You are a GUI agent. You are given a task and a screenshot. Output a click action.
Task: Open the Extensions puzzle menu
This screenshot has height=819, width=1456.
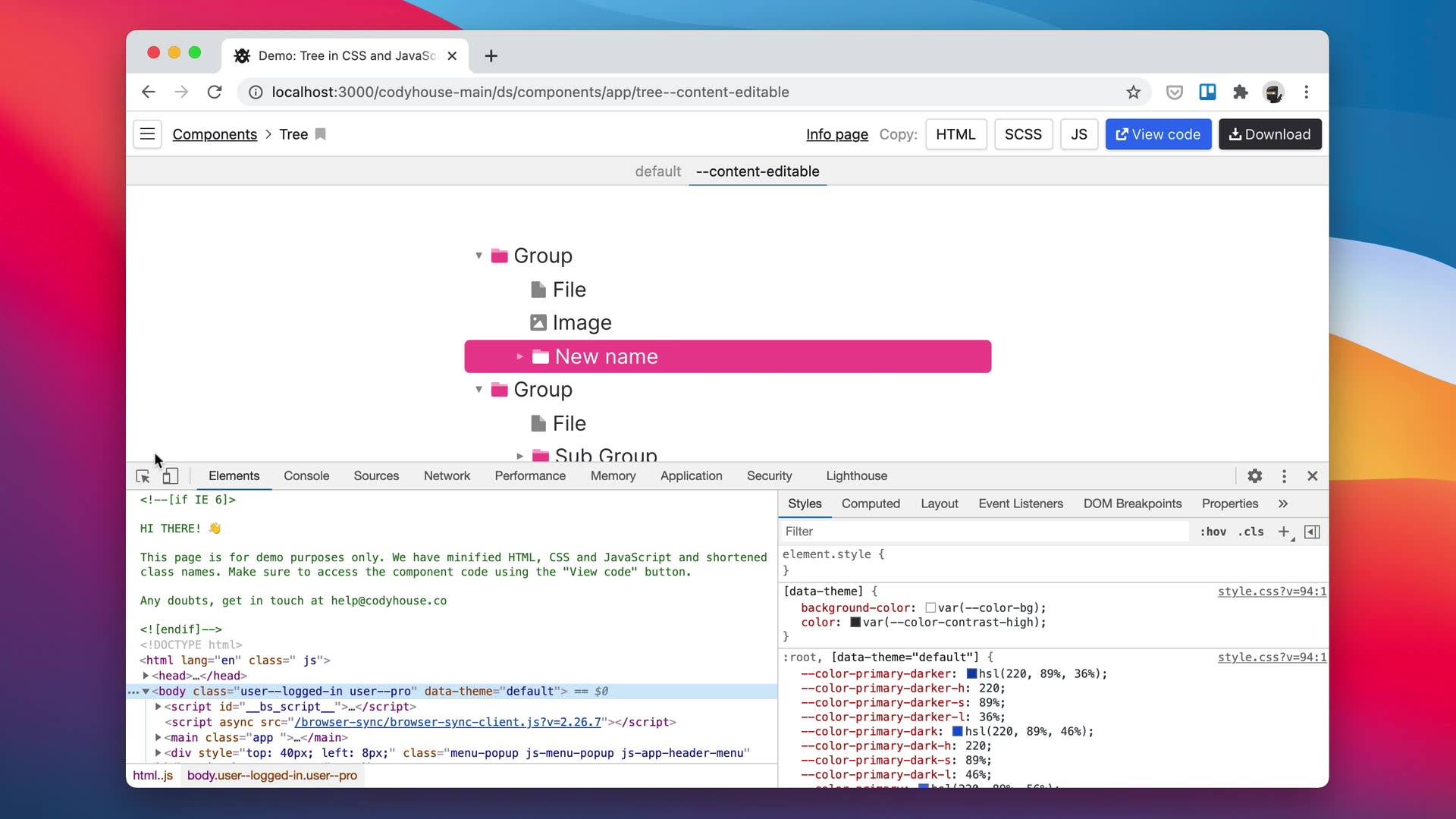point(1241,92)
